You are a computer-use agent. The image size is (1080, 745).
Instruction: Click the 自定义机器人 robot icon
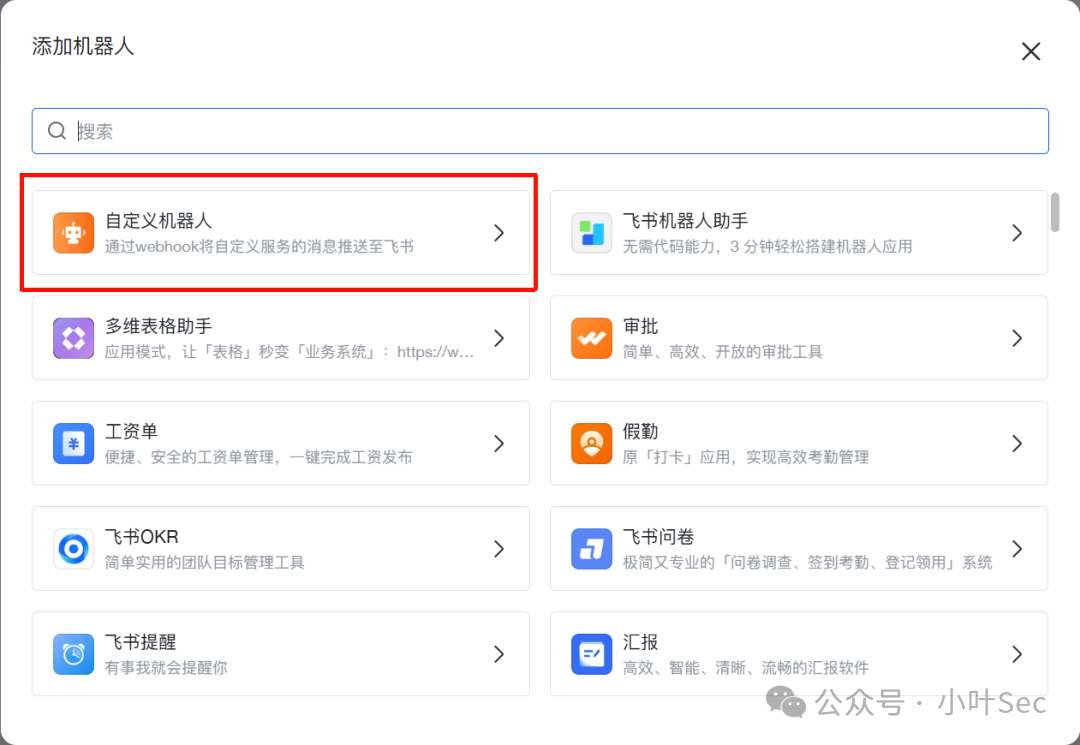73,233
